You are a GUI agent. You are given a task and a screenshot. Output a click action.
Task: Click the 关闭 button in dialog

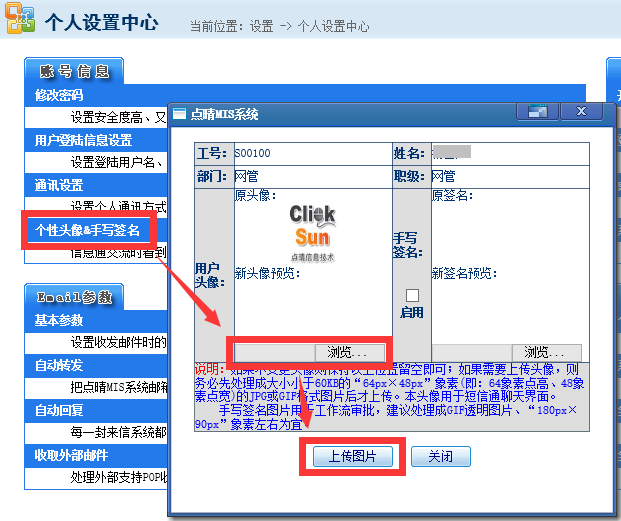coord(440,456)
